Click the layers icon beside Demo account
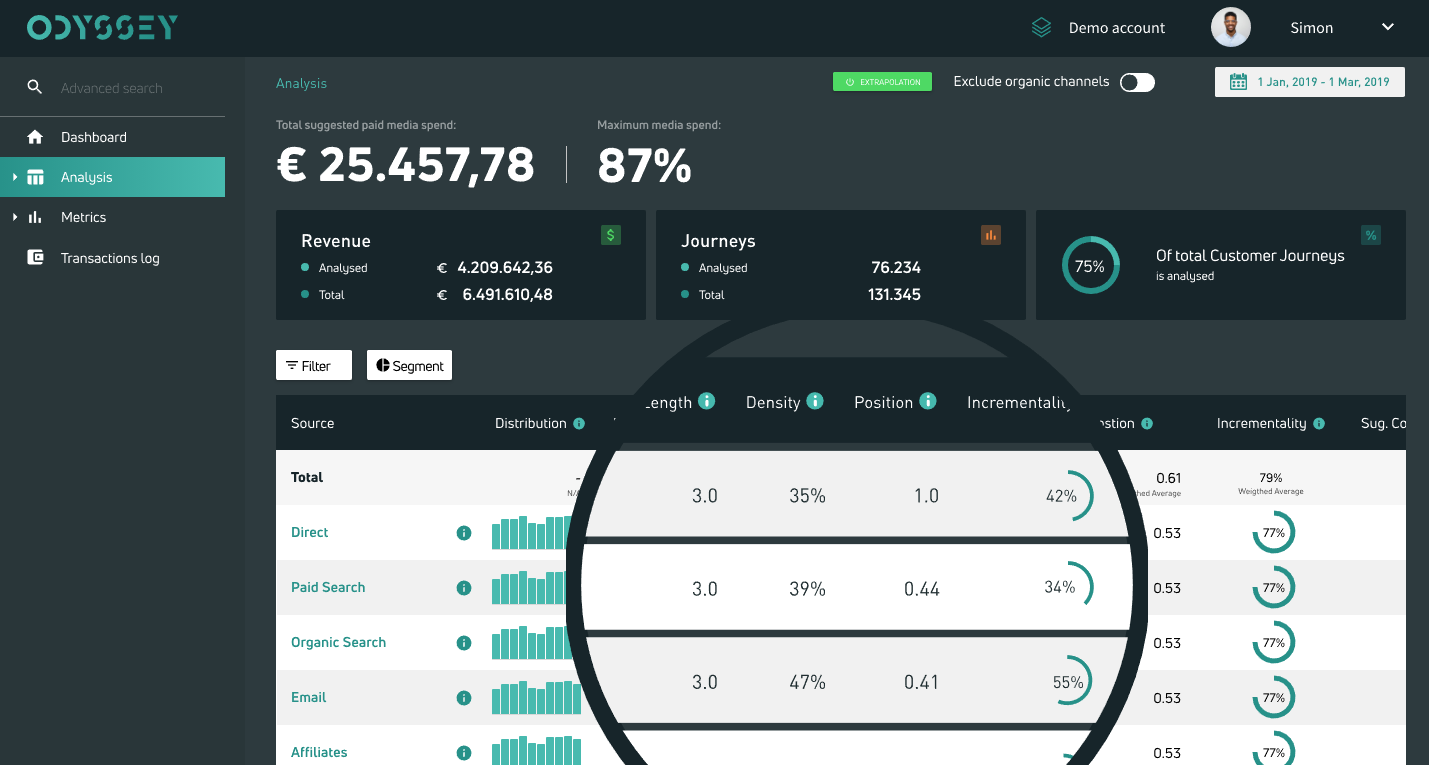This screenshot has height=765, width=1429. (1042, 27)
